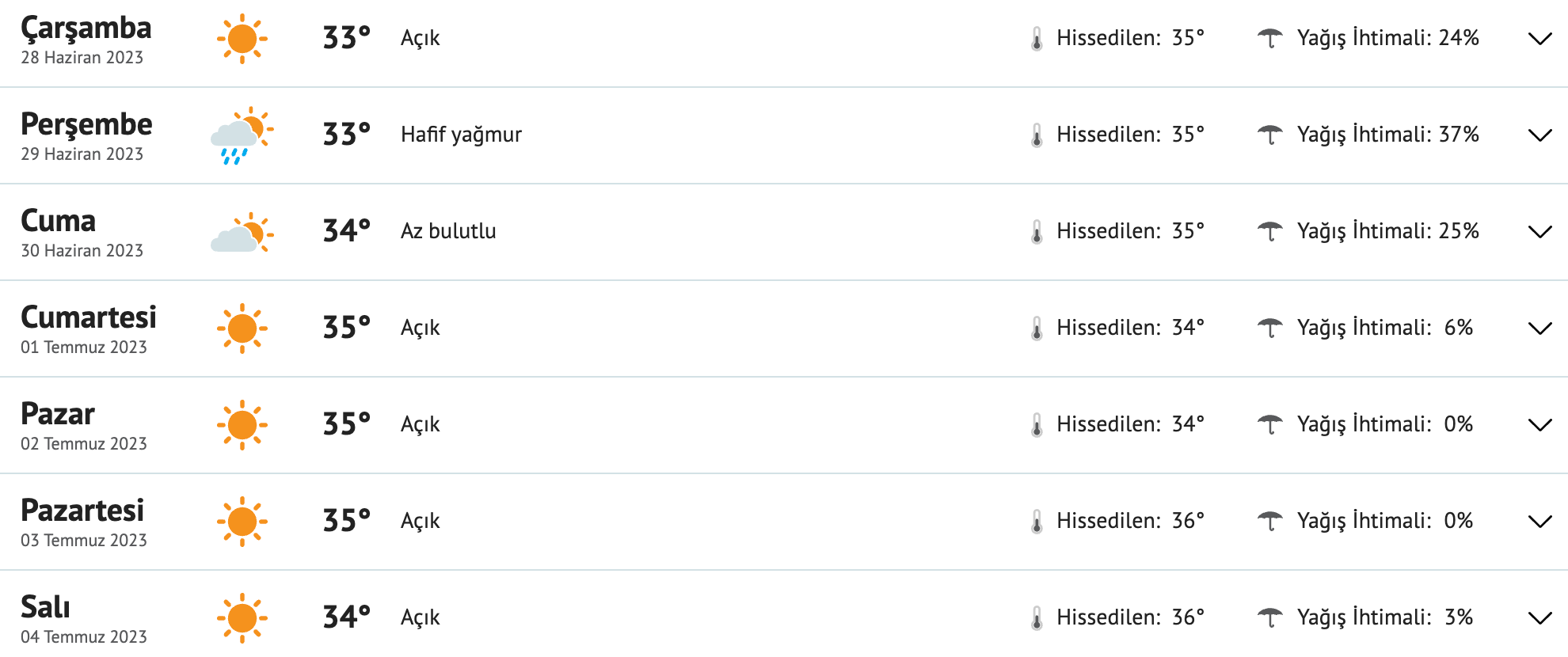Expand the forecast details for Çarşamba

pyautogui.click(x=1539, y=37)
